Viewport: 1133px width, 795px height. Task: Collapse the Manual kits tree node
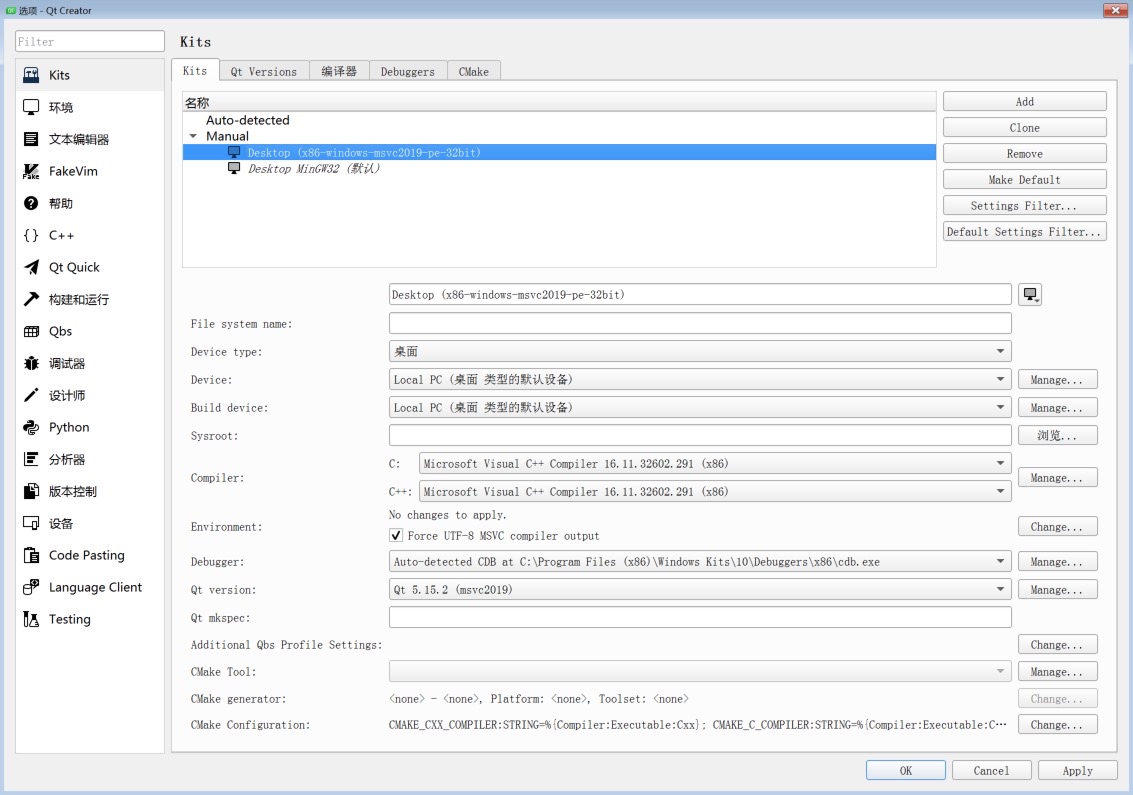[193, 136]
